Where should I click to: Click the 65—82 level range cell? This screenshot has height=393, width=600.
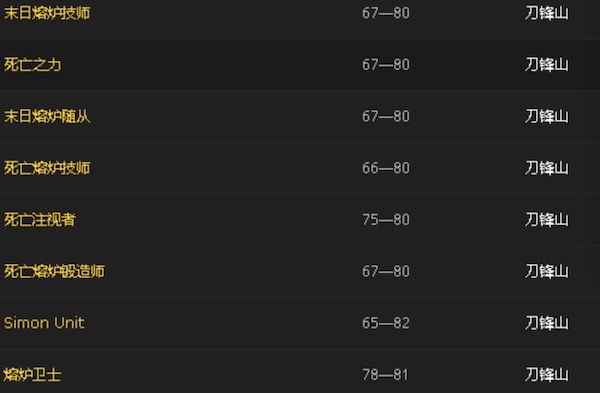pos(386,323)
